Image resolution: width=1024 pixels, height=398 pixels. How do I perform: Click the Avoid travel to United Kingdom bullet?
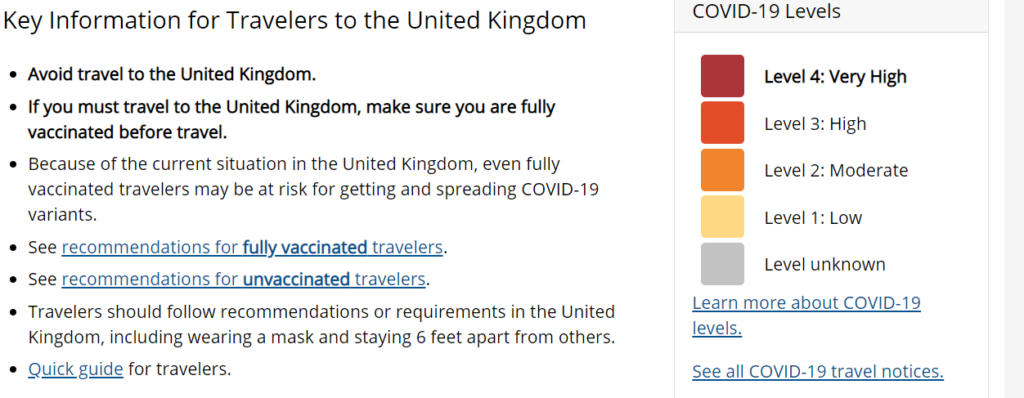coord(172,75)
